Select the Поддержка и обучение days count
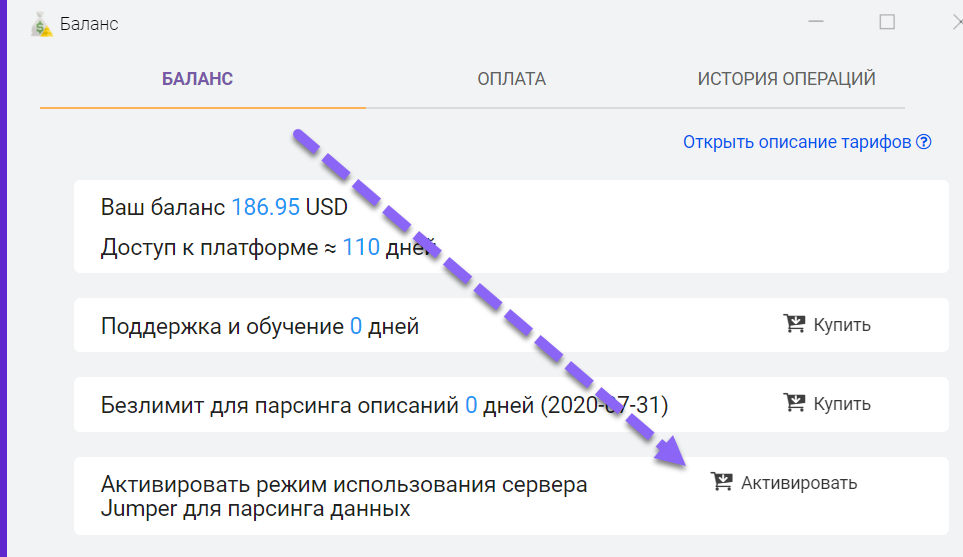The height and width of the screenshot is (557, 963). (355, 326)
